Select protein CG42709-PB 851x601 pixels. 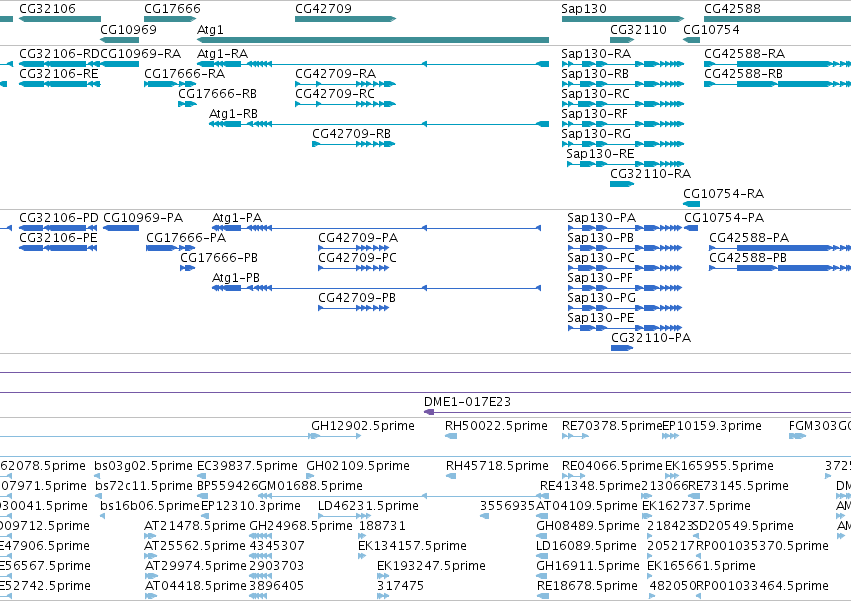coord(353,308)
